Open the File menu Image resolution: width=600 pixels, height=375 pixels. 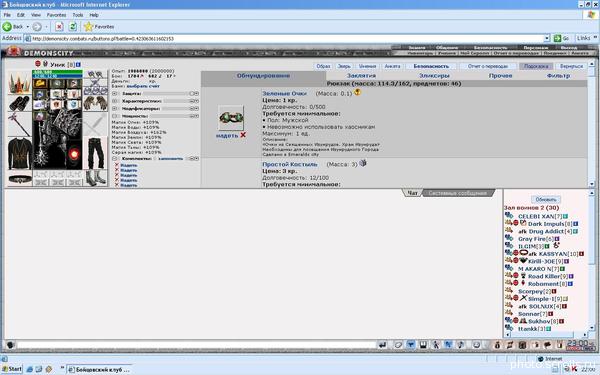(7, 15)
